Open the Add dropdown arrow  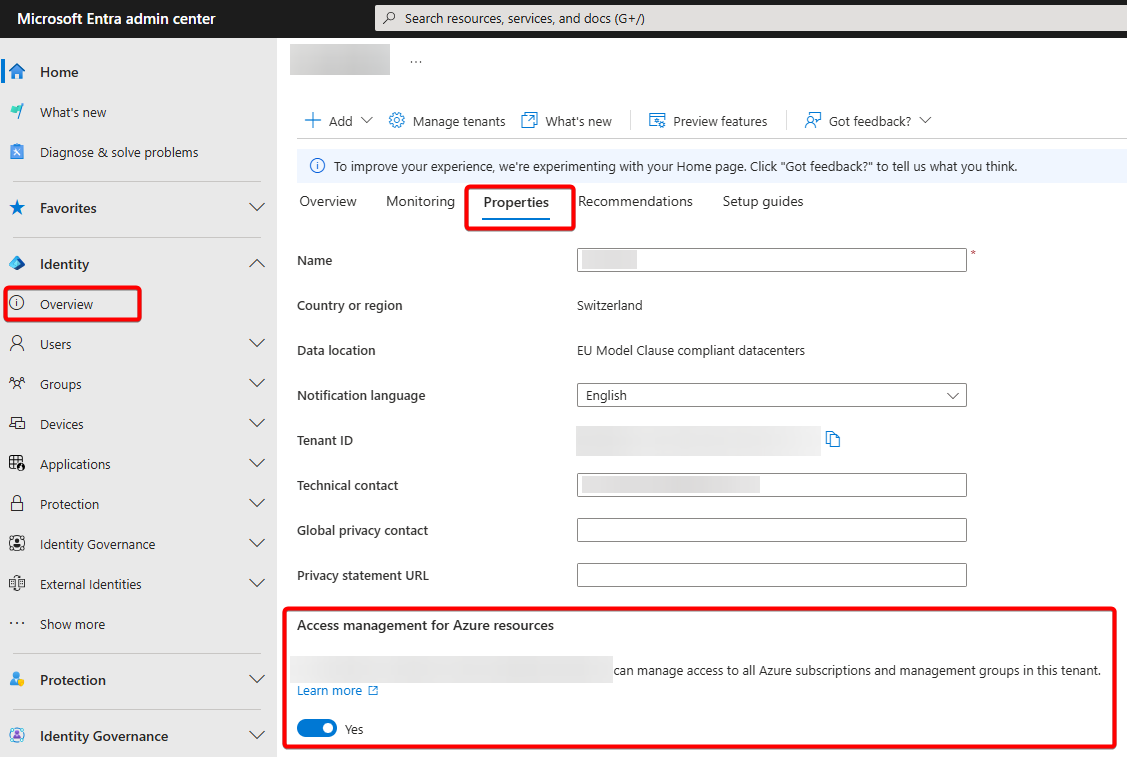(x=367, y=120)
